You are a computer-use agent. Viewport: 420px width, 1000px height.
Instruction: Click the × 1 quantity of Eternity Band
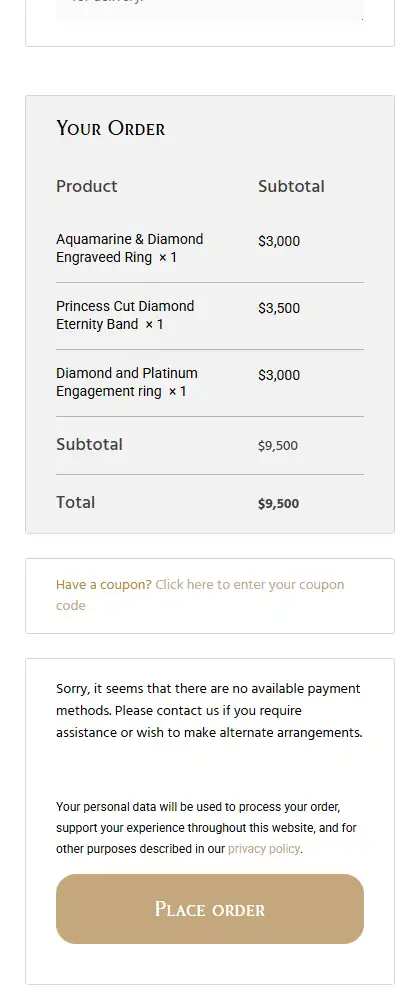[x=154, y=325]
